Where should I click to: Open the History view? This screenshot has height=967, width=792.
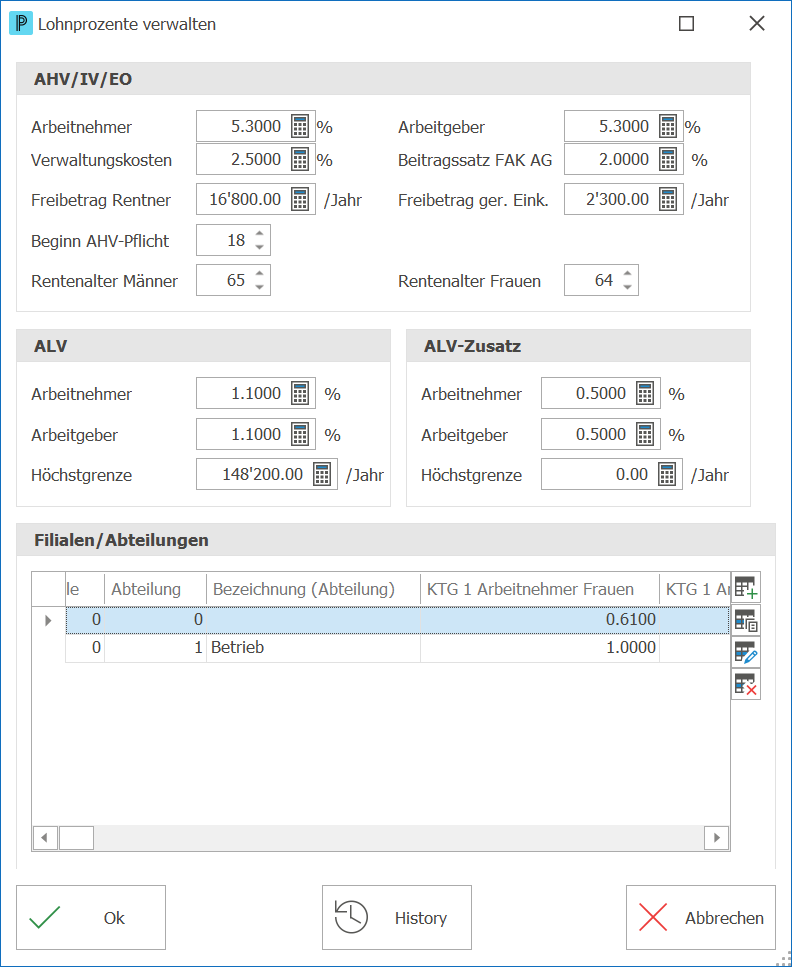[x=397, y=918]
